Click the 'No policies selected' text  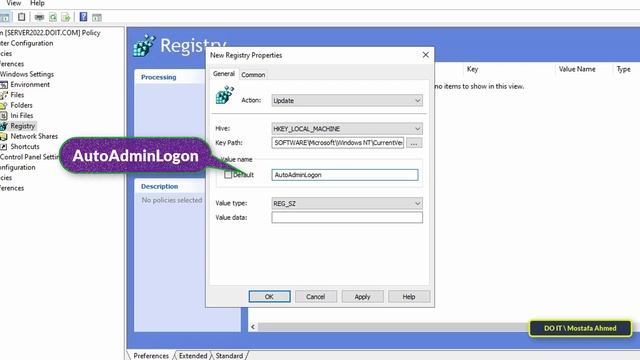point(172,200)
